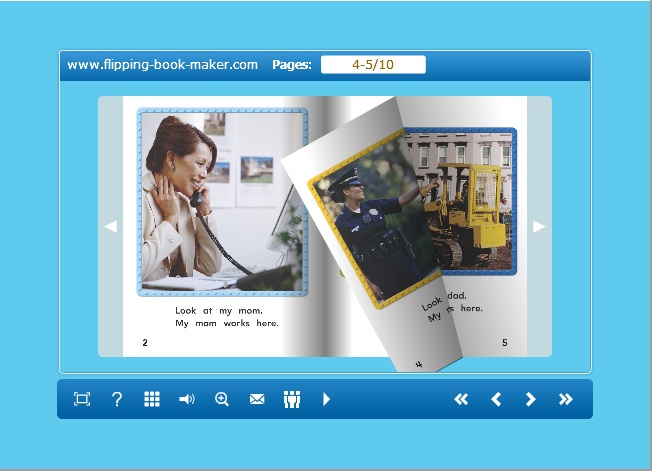Go to previous page single-left chevron in toolbar
652x471 pixels.
click(496, 399)
